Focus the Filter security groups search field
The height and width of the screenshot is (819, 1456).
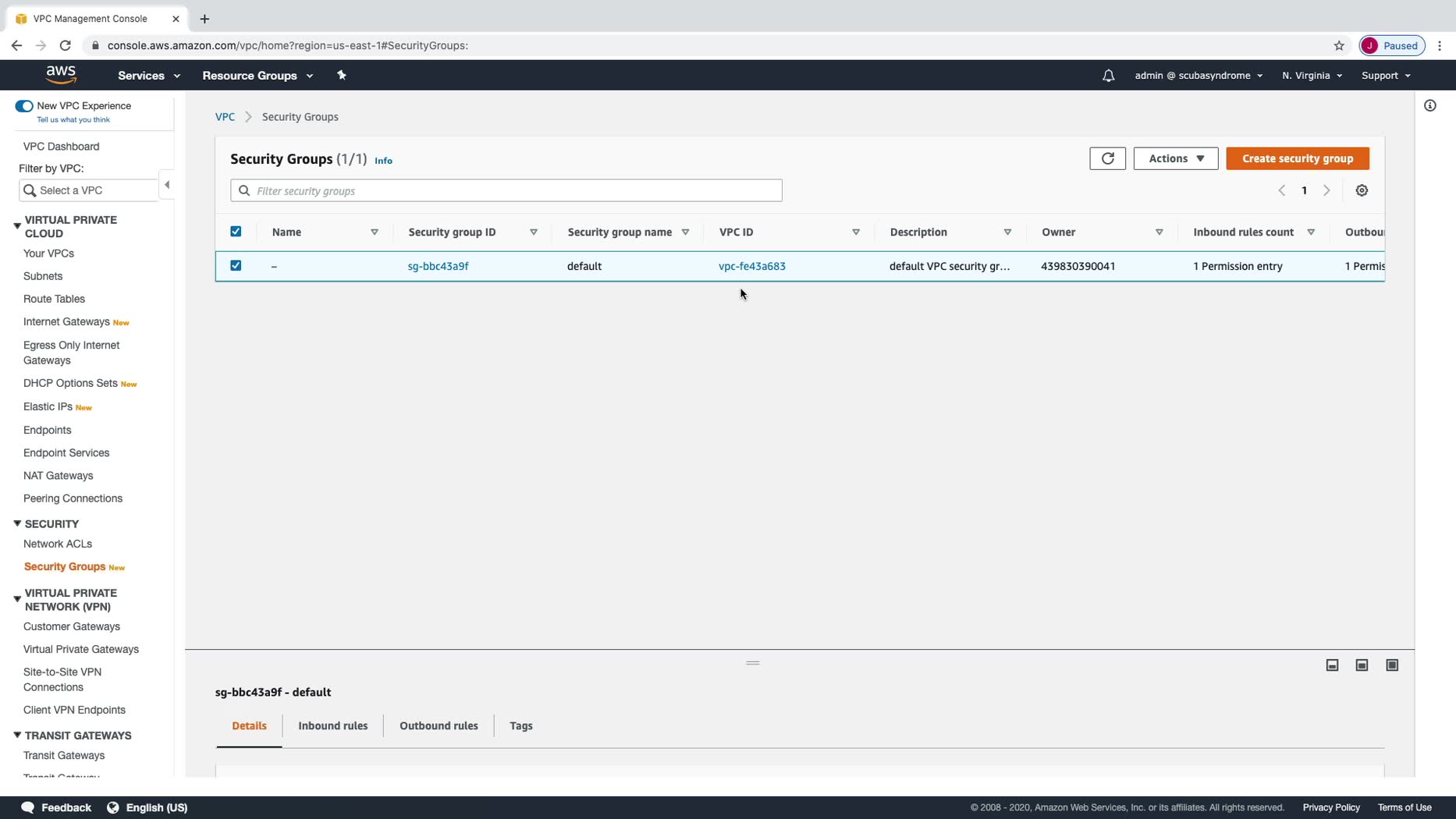pyautogui.click(x=506, y=190)
